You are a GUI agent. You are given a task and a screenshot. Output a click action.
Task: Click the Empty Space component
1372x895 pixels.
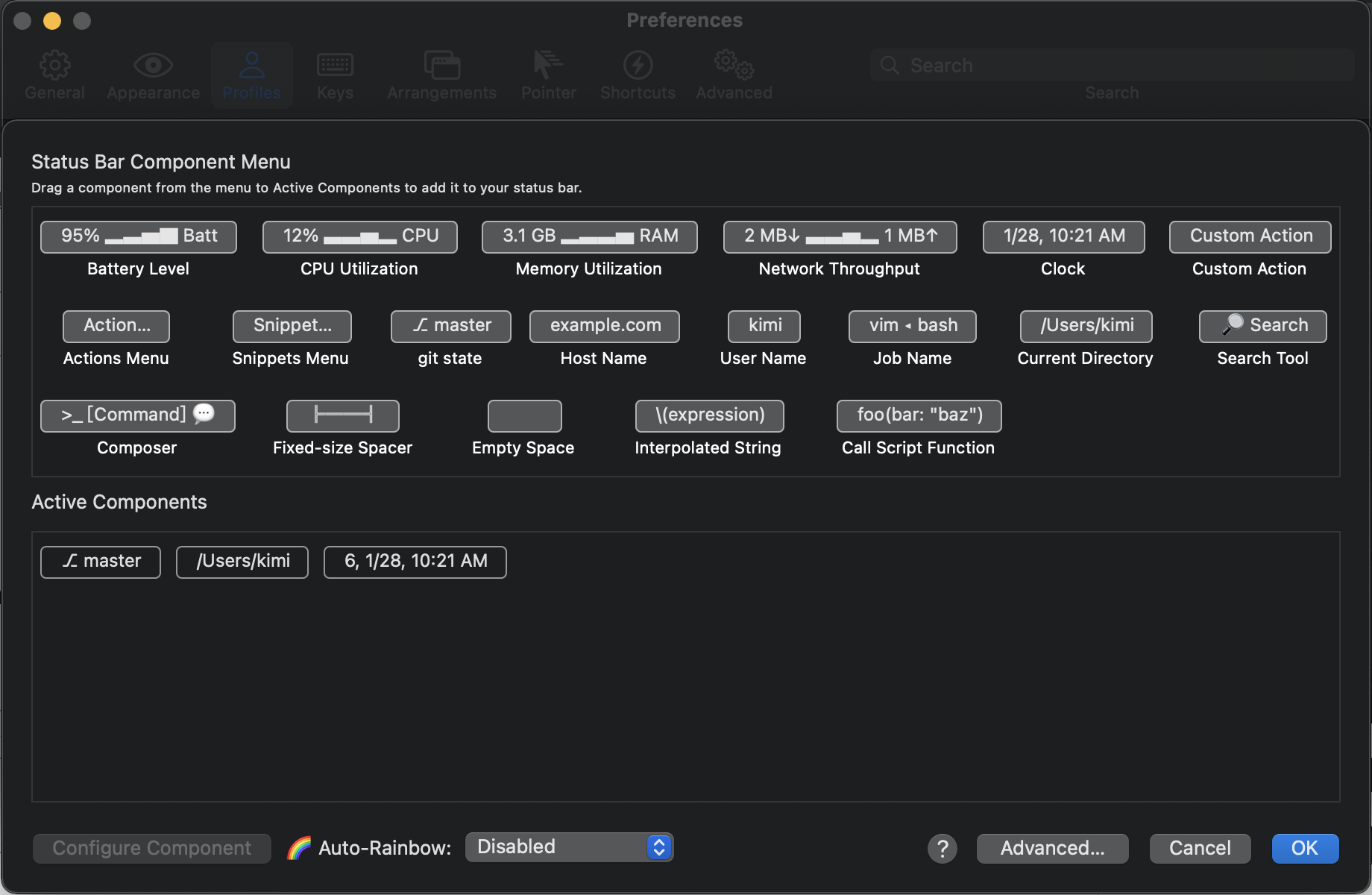point(523,415)
